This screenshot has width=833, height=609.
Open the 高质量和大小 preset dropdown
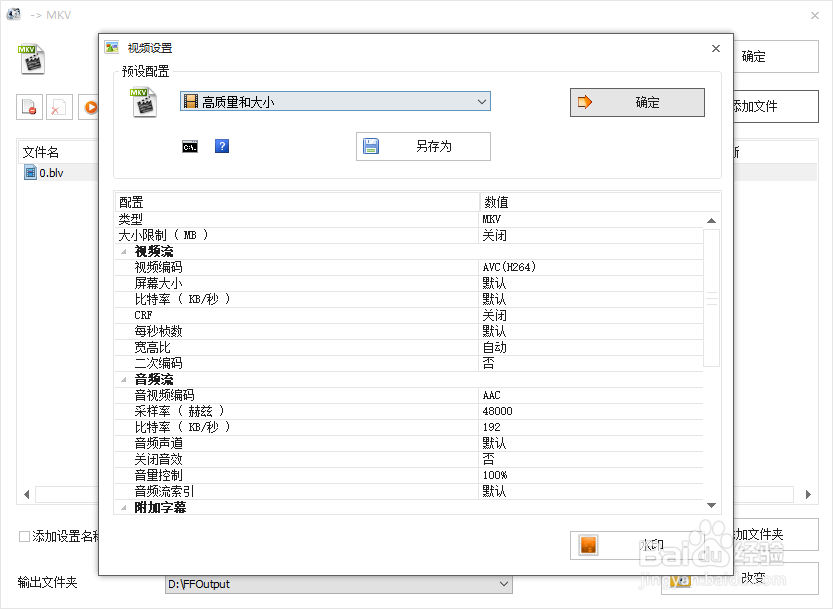(x=481, y=101)
